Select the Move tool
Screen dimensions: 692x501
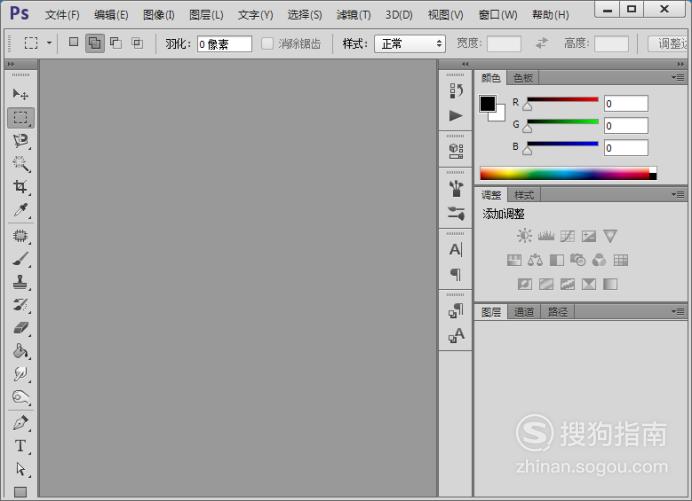[x=20, y=94]
